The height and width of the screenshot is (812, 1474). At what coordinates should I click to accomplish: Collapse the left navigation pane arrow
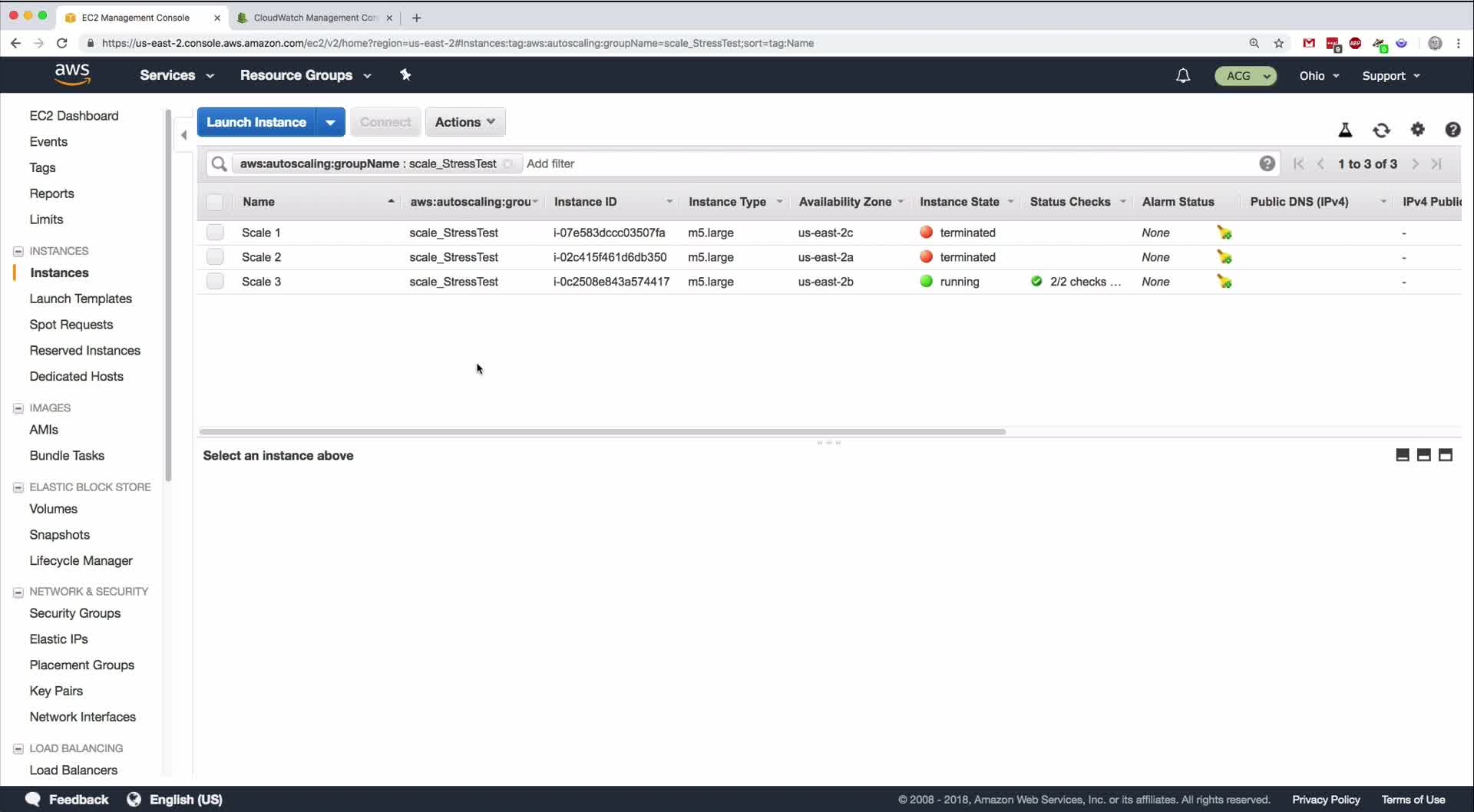tap(183, 135)
